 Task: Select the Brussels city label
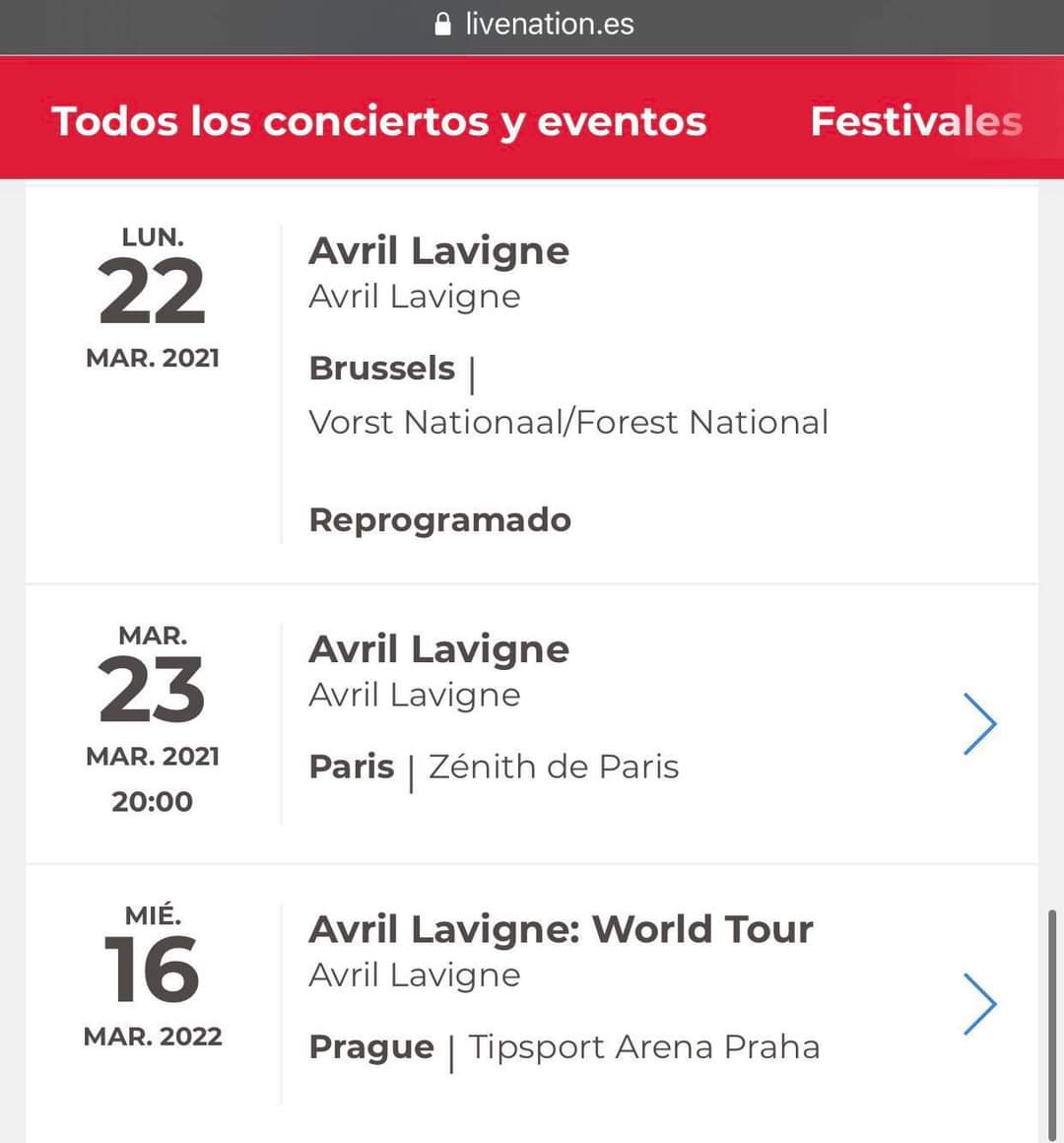tap(382, 369)
